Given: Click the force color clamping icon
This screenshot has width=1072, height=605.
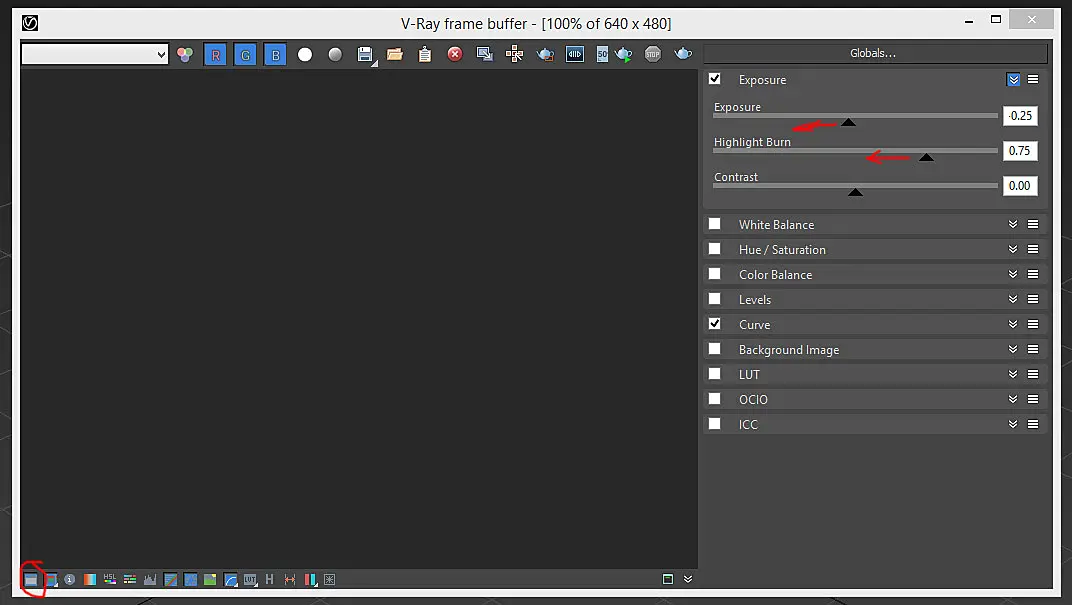Looking at the screenshot, I should [x=51, y=580].
